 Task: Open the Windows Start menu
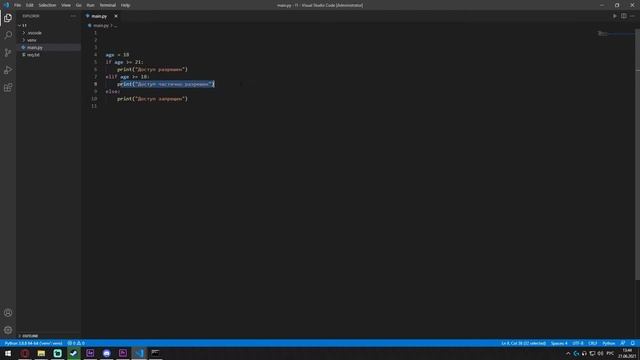point(8,353)
